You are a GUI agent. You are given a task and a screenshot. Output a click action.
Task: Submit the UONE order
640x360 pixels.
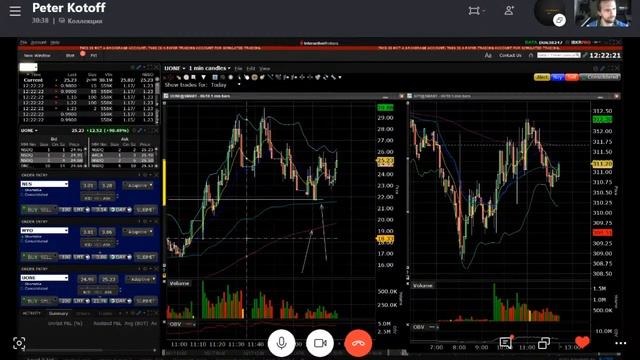click(145, 301)
